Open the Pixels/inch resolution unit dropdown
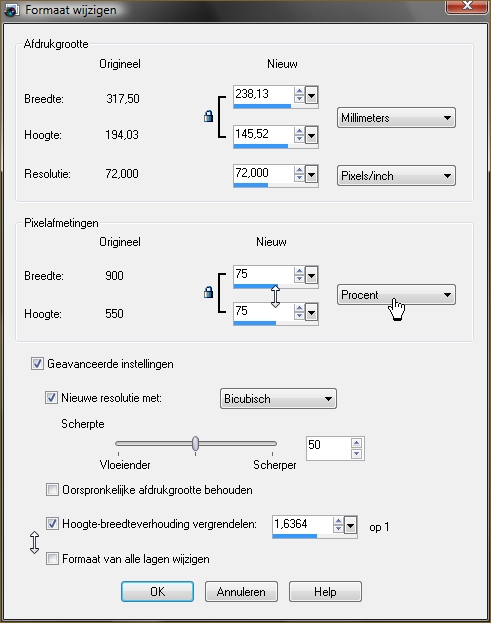Screen dimensions: 491x623 click(396, 176)
